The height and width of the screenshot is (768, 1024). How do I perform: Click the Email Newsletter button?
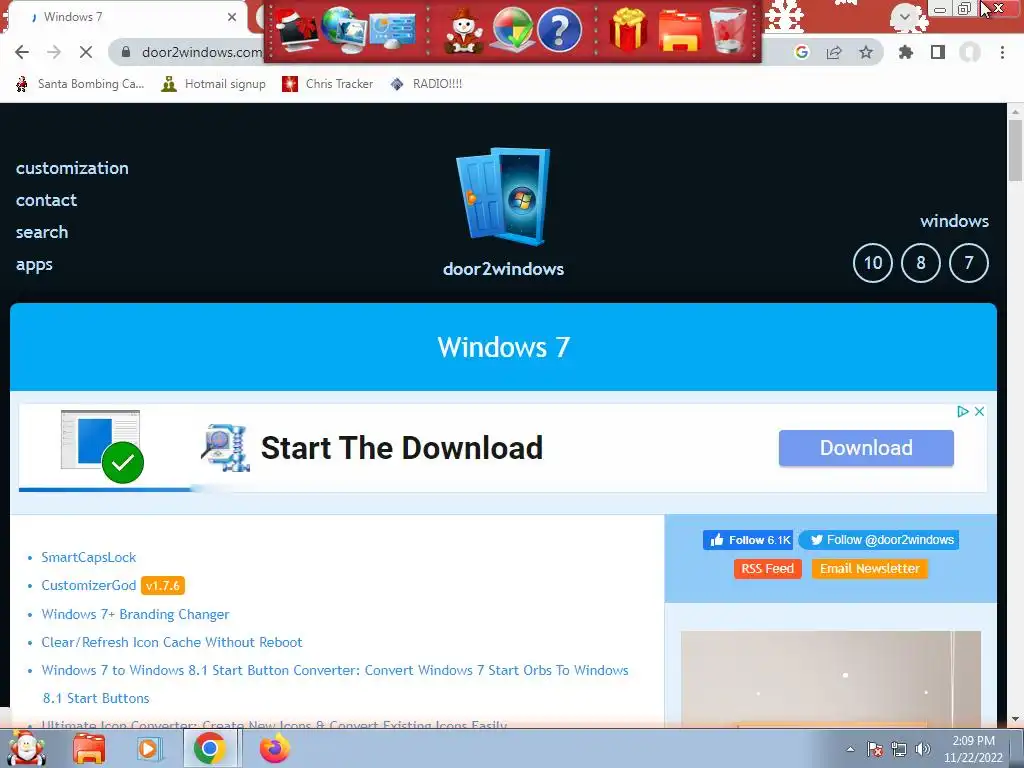click(869, 568)
